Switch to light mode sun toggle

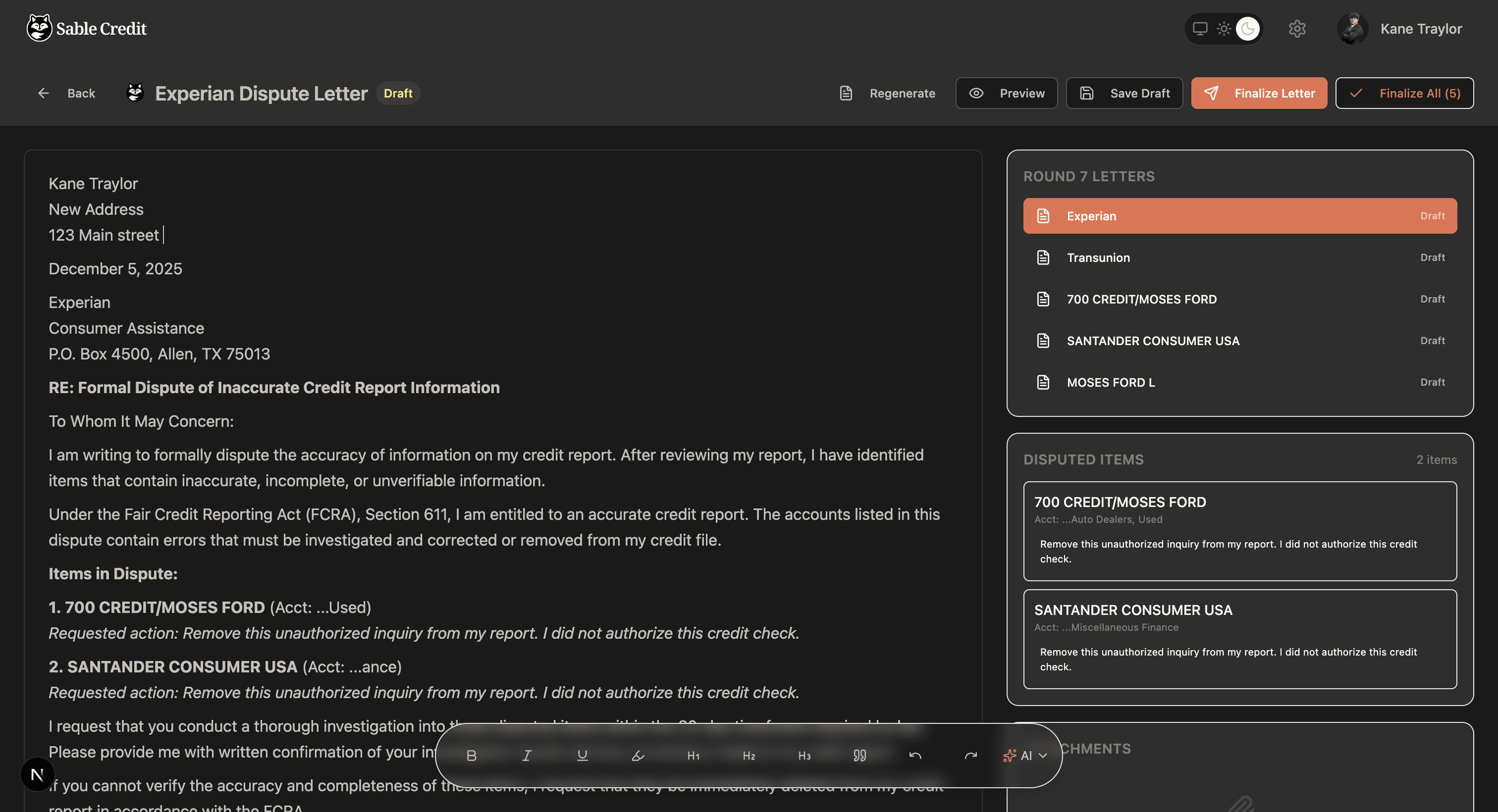pos(1224,29)
